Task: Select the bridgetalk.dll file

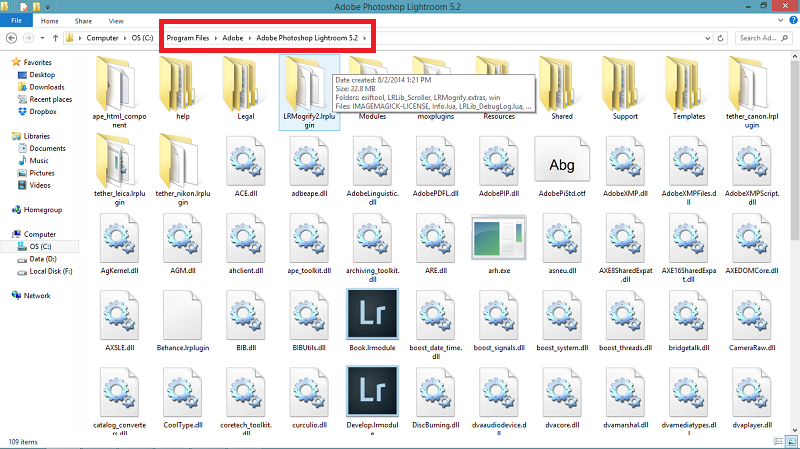Action: pyautogui.click(x=688, y=320)
